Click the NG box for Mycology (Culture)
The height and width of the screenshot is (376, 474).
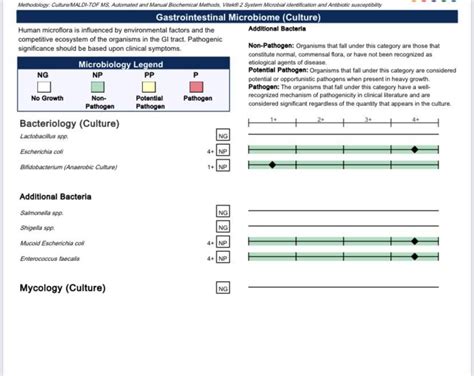point(223,288)
